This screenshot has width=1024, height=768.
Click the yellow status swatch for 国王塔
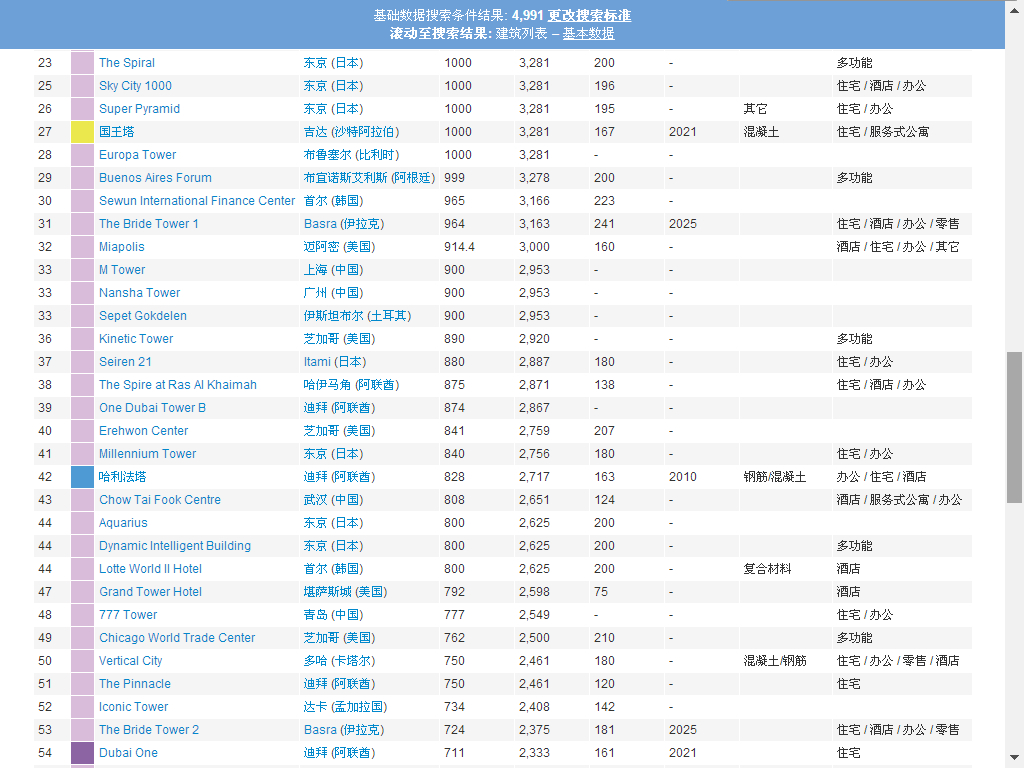coord(82,132)
